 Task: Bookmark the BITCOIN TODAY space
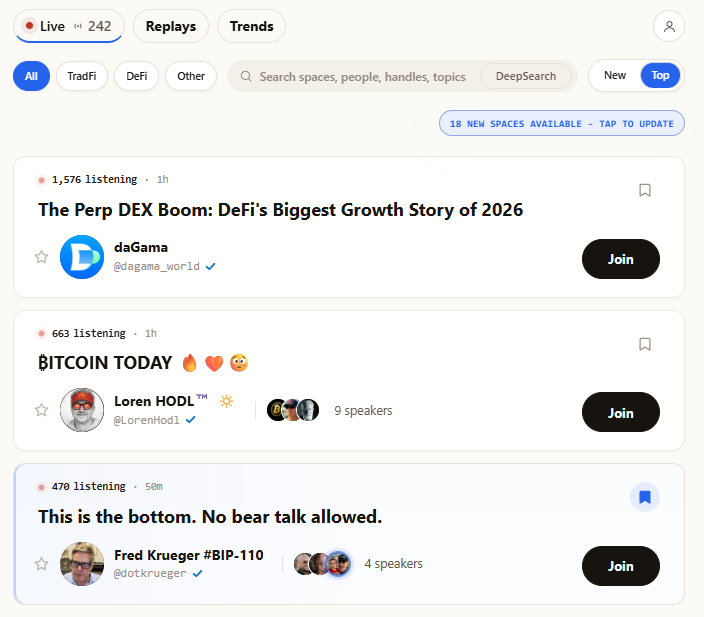(x=645, y=344)
